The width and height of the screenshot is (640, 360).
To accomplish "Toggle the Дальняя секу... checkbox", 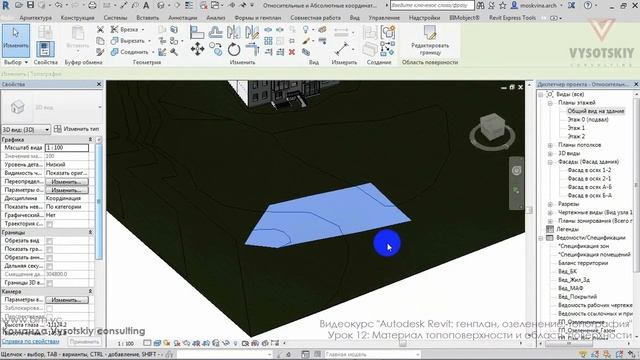I will coord(49,266).
